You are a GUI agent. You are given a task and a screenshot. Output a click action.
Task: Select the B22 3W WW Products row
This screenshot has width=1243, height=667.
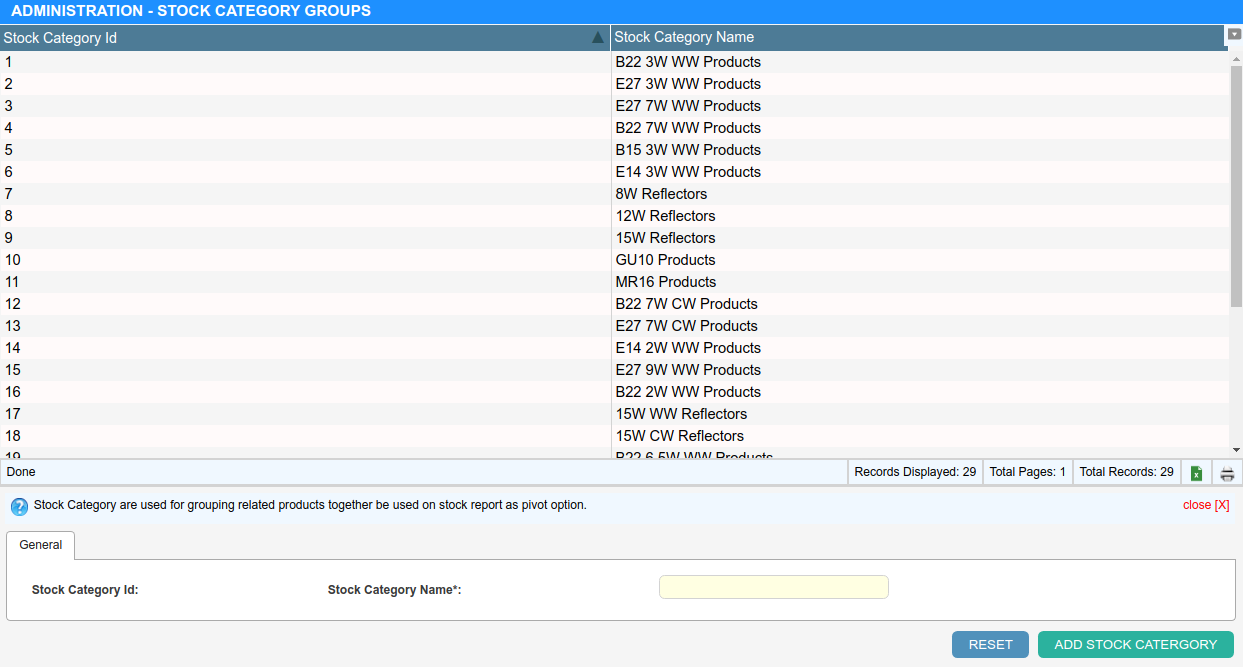688,62
